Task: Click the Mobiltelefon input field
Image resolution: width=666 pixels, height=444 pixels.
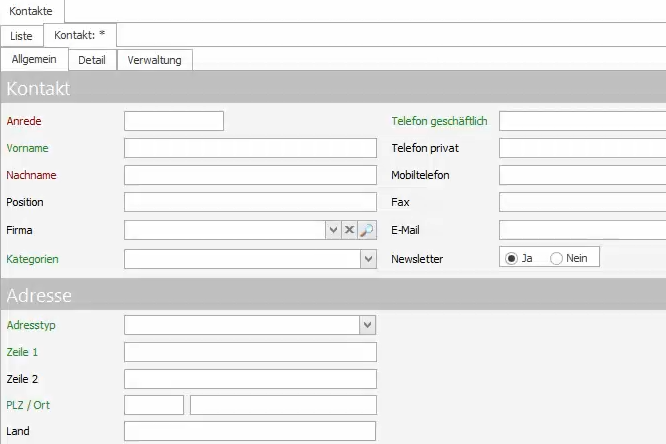Action: point(582,175)
